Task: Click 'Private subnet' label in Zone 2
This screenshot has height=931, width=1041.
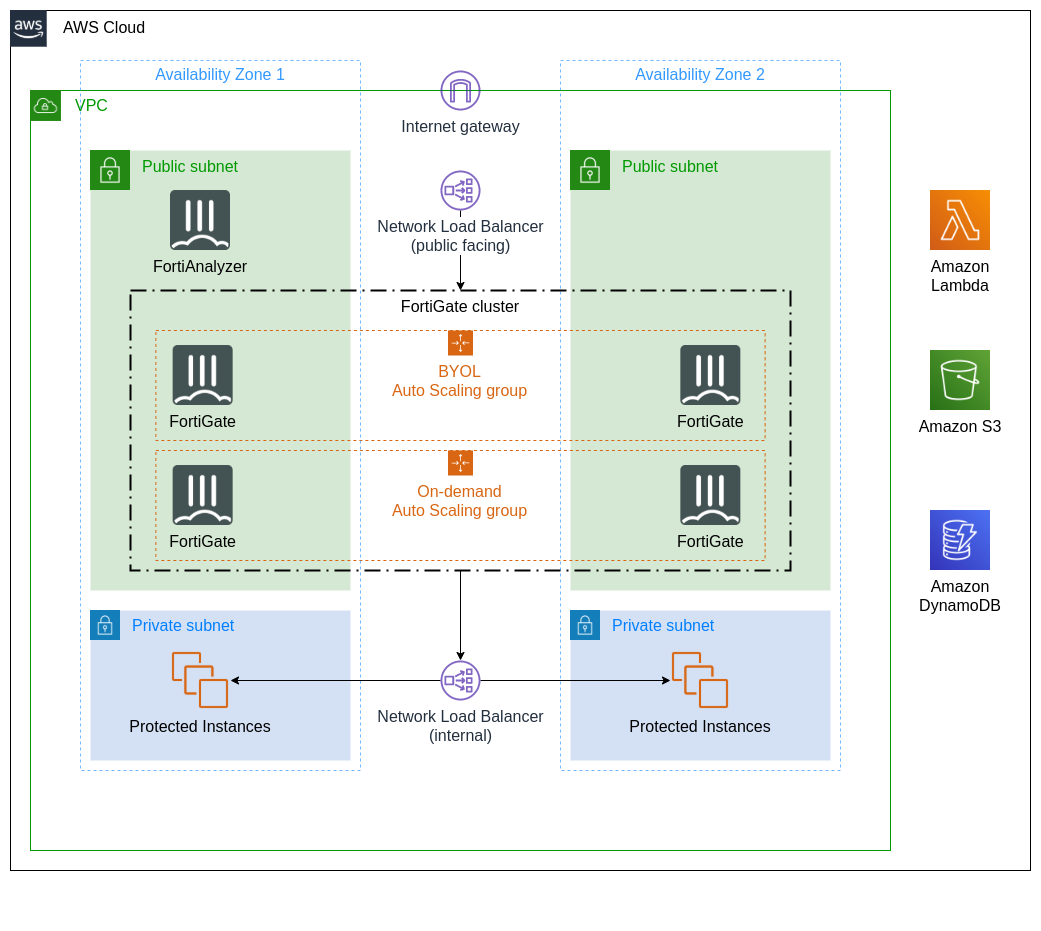Action: point(663,626)
